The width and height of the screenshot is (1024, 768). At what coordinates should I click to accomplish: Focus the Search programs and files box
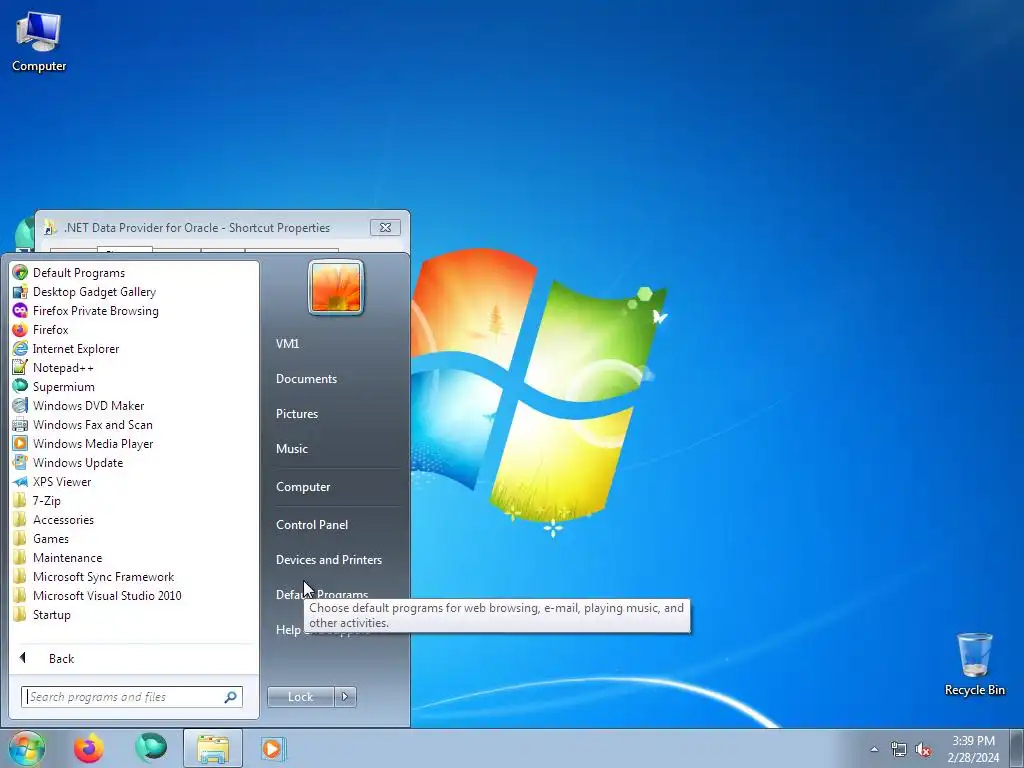point(124,697)
